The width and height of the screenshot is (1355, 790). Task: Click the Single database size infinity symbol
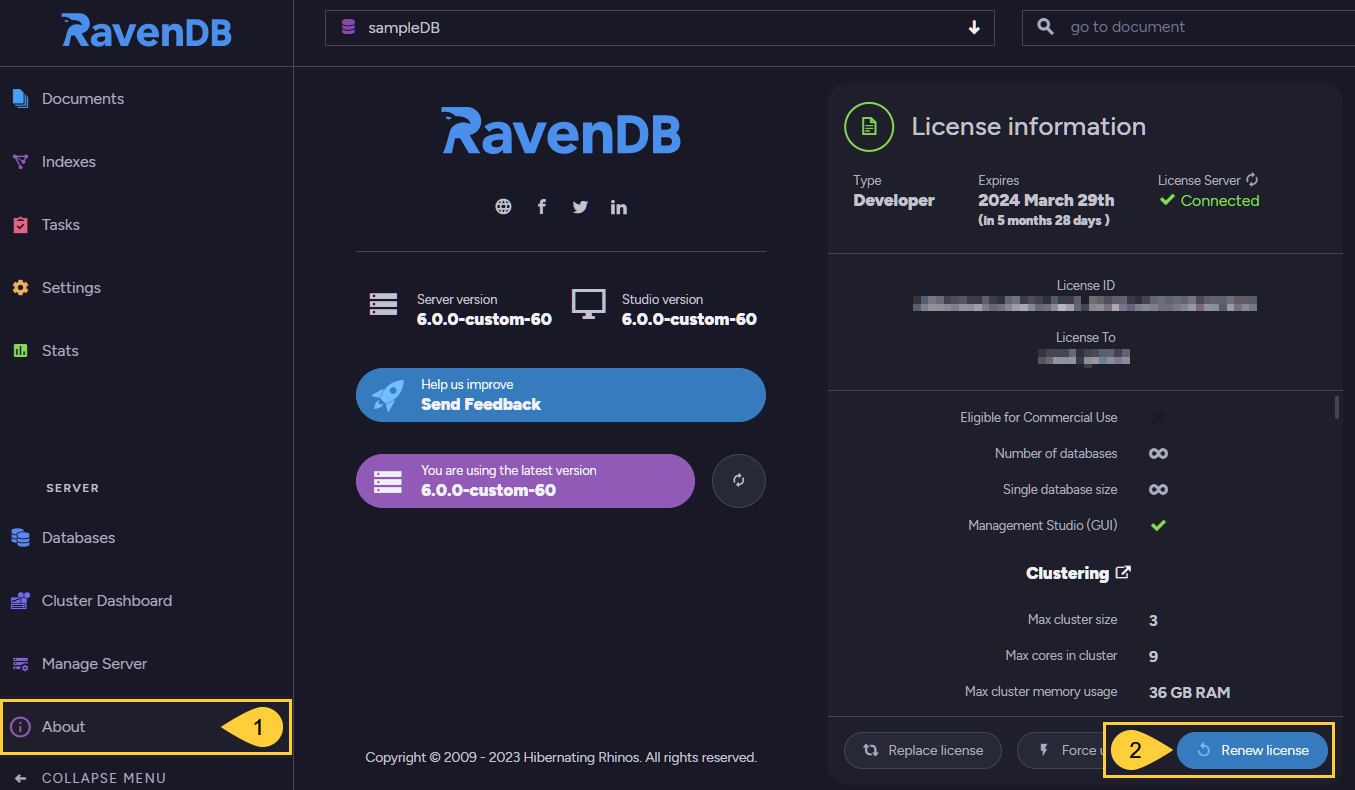coord(1158,489)
